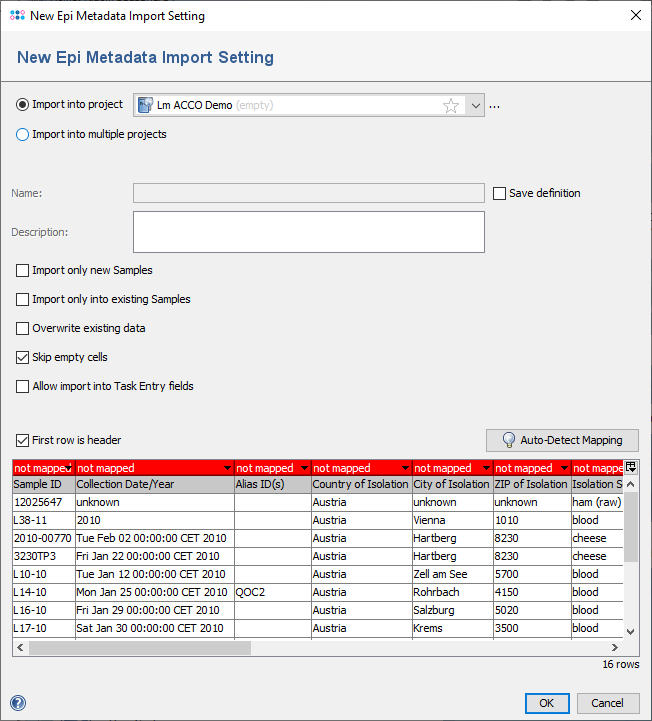Click inside the Description text field
Screen dimensions: 652x721
point(308,232)
